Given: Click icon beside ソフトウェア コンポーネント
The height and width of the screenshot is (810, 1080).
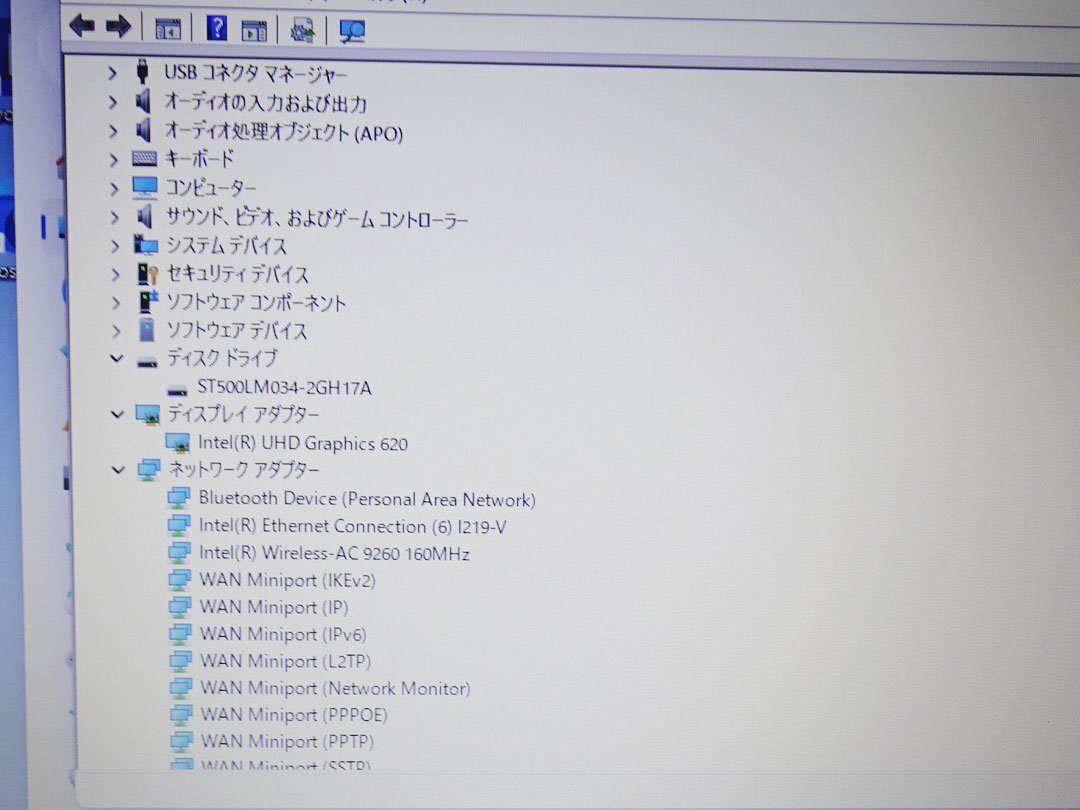Looking at the screenshot, I should click(x=148, y=301).
